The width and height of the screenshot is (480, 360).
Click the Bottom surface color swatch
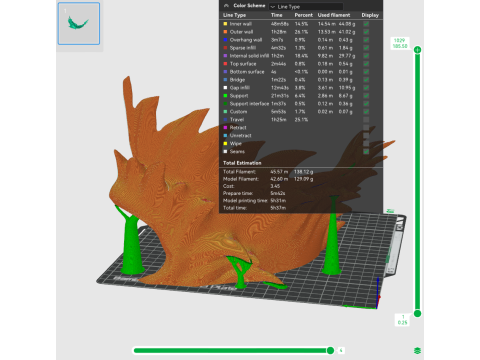225,72
